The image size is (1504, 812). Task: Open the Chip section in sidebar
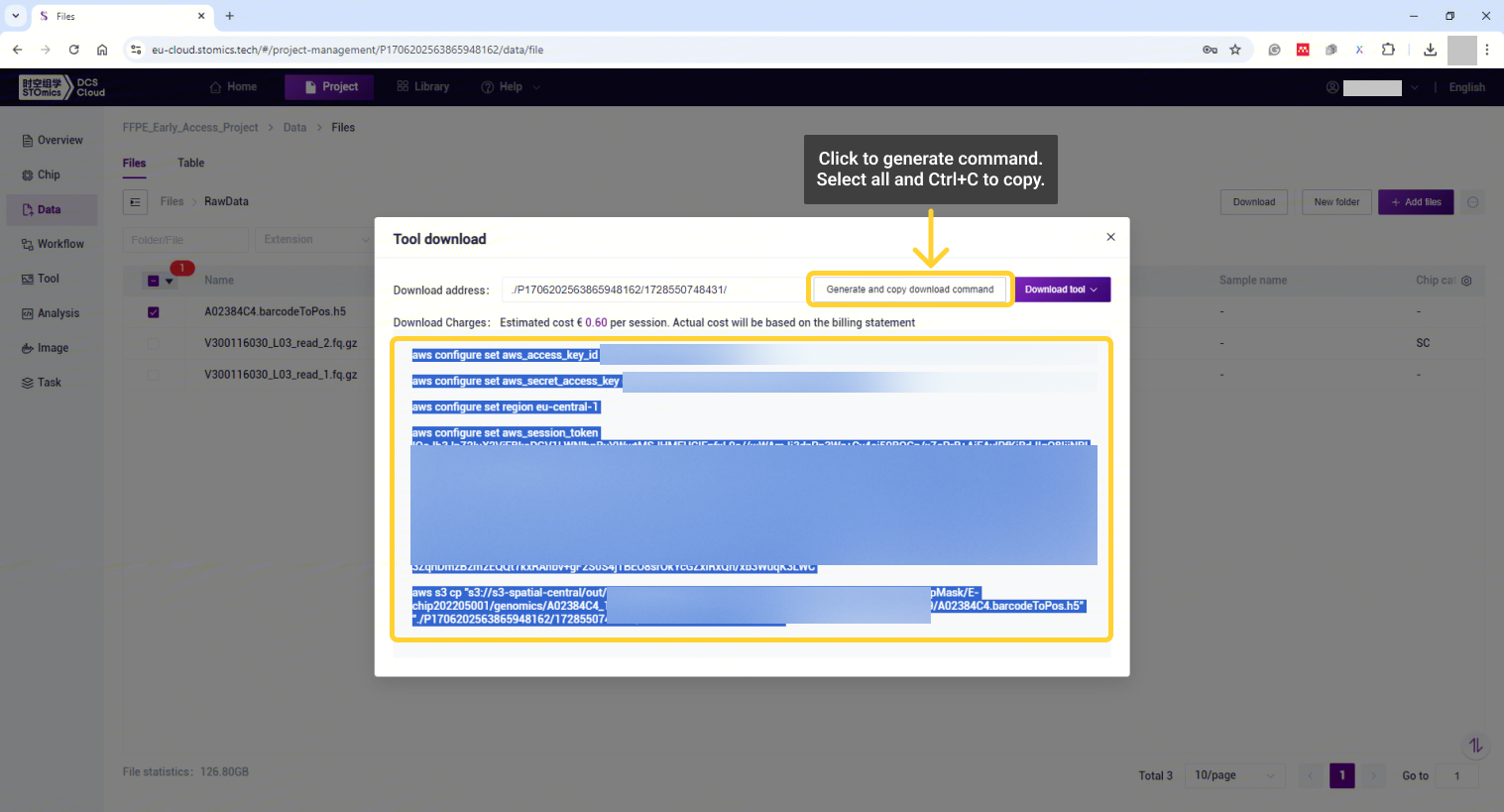point(49,175)
